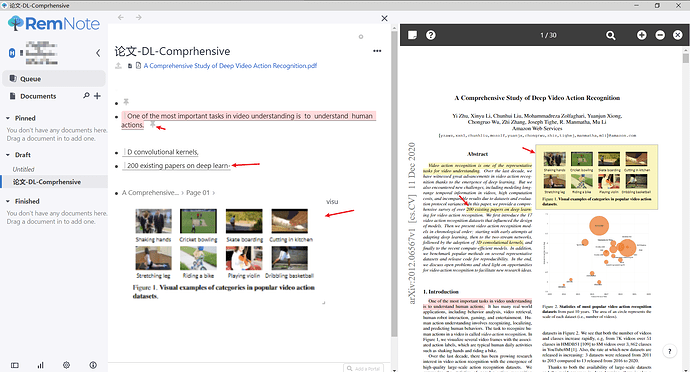Viewport: 690px width, 372px height.
Task: Click the upload icon below the title
Action: tap(118, 66)
